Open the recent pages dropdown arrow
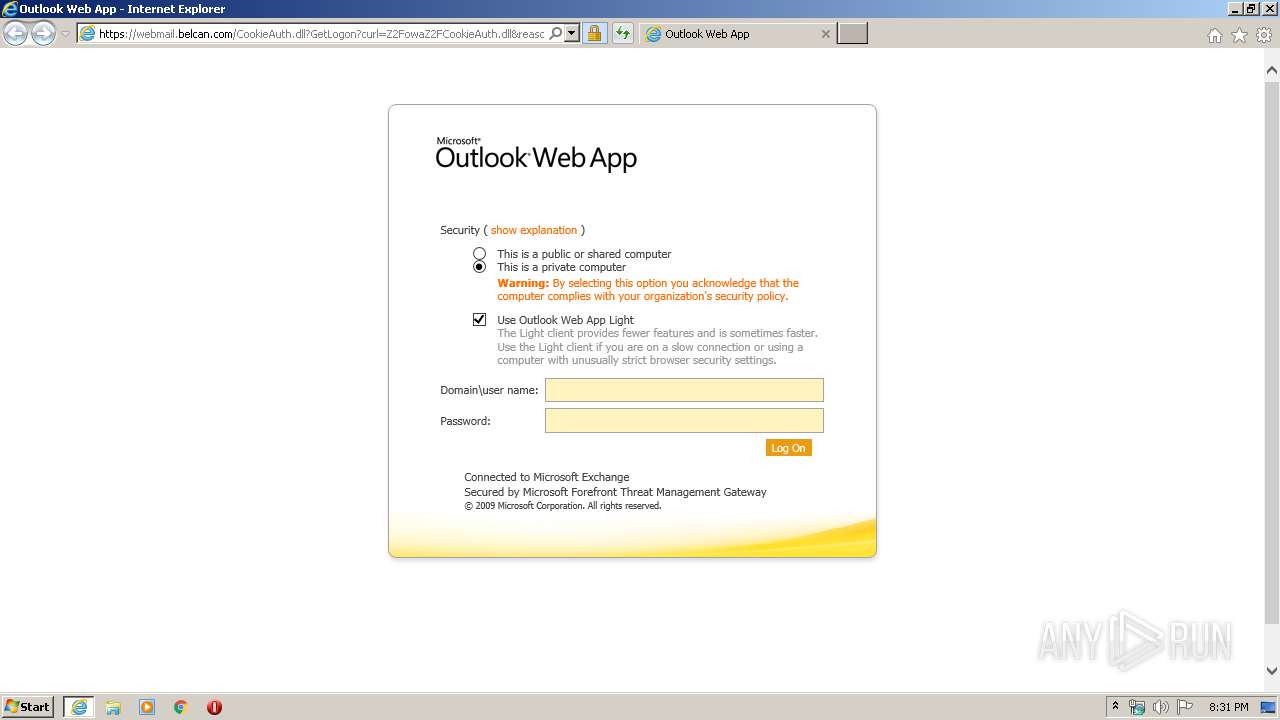The image size is (1280, 720). [x=65, y=34]
